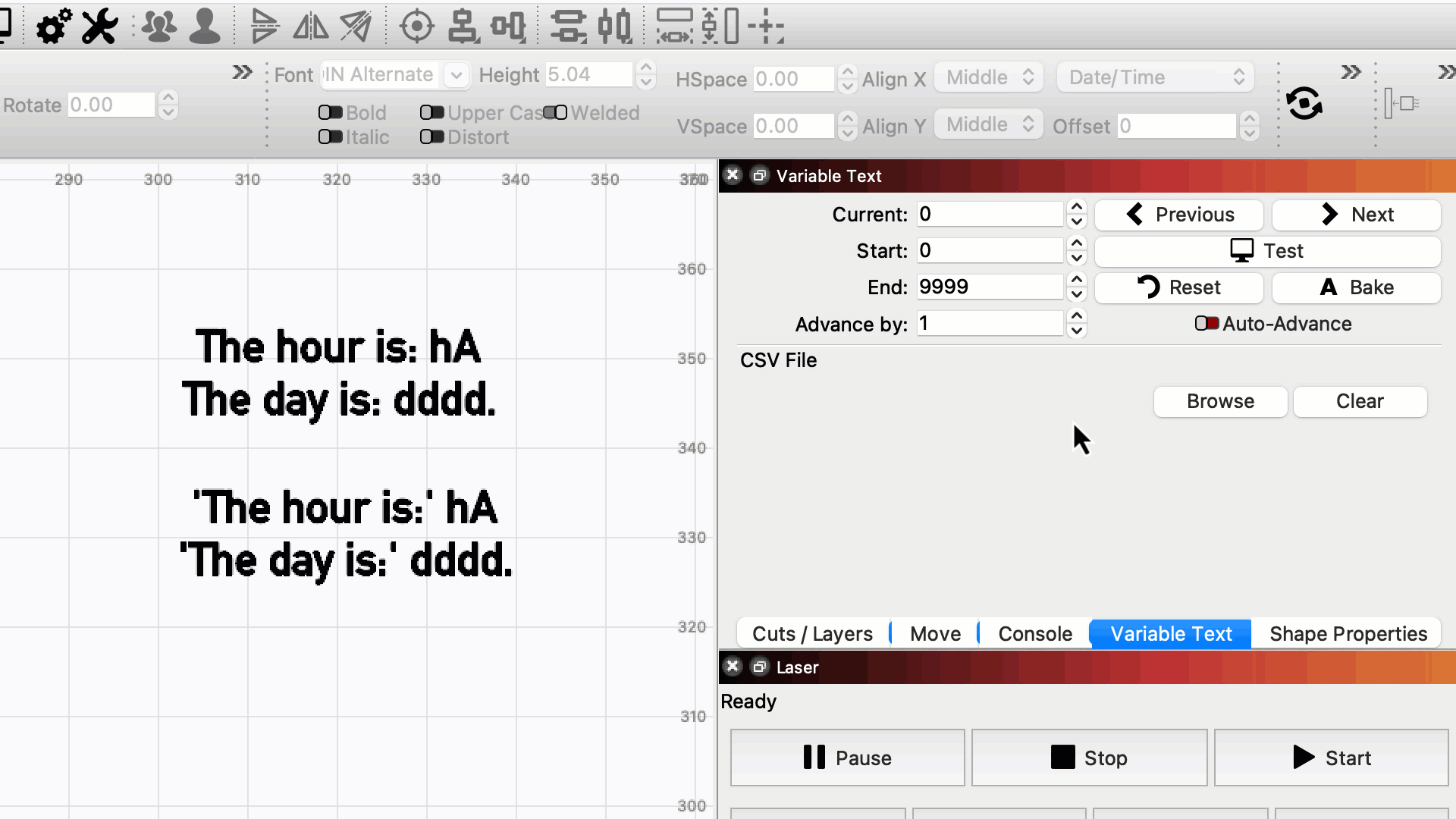
Task: Browse for a CSV file
Action: [1220, 401]
